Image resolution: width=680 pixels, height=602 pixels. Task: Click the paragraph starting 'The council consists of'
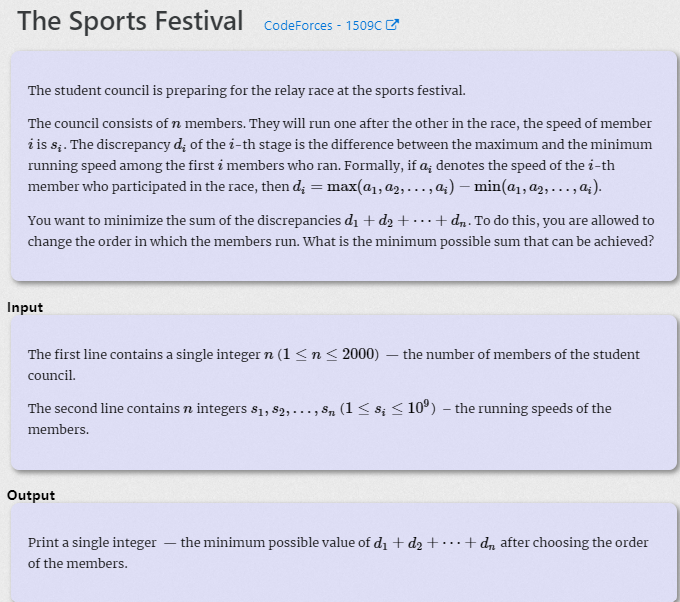[340, 155]
